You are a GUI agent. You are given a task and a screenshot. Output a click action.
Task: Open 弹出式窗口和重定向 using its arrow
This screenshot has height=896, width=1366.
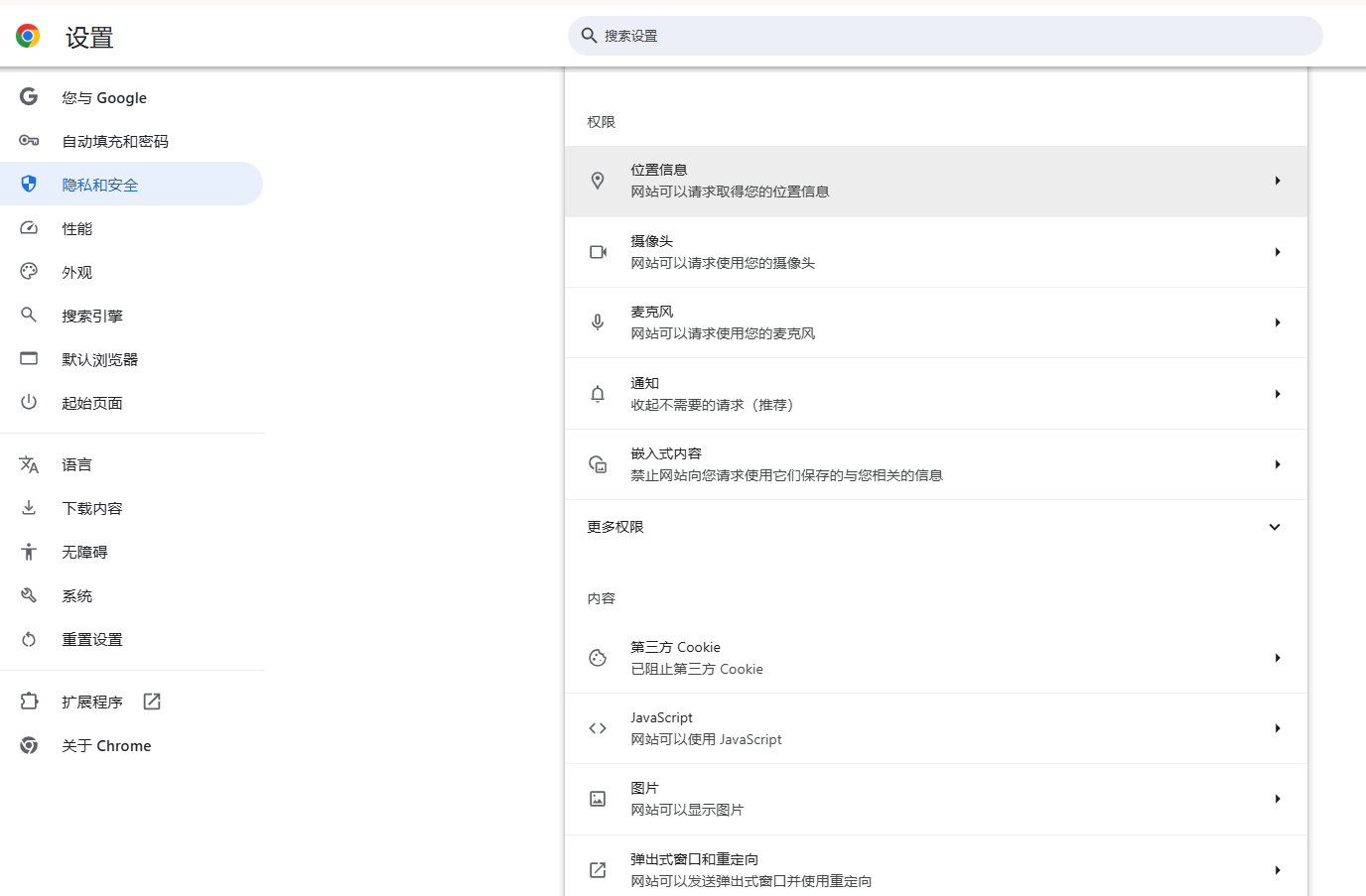point(1278,870)
